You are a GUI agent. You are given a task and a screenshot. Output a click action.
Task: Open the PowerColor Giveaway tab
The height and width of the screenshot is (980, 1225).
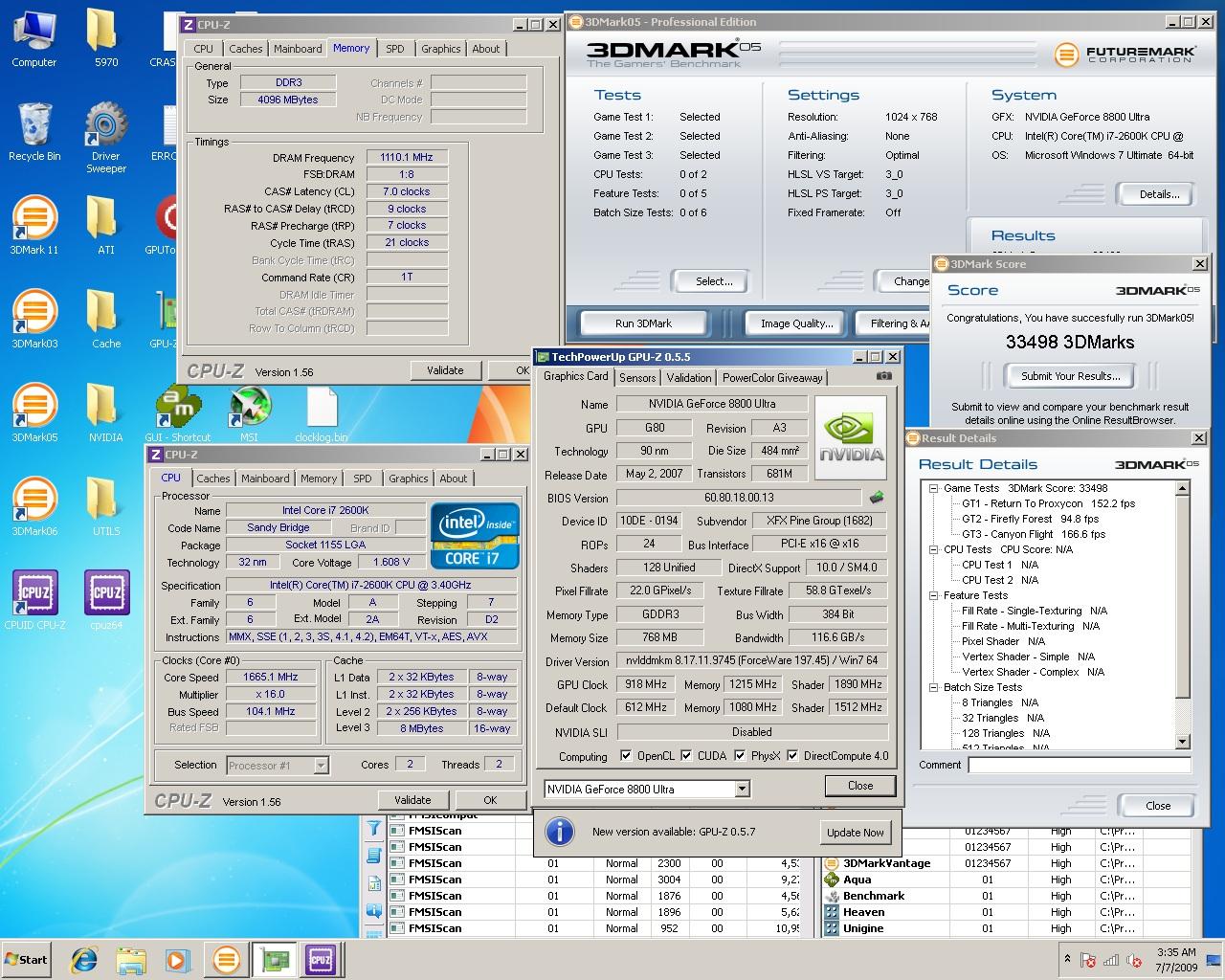[x=772, y=378]
